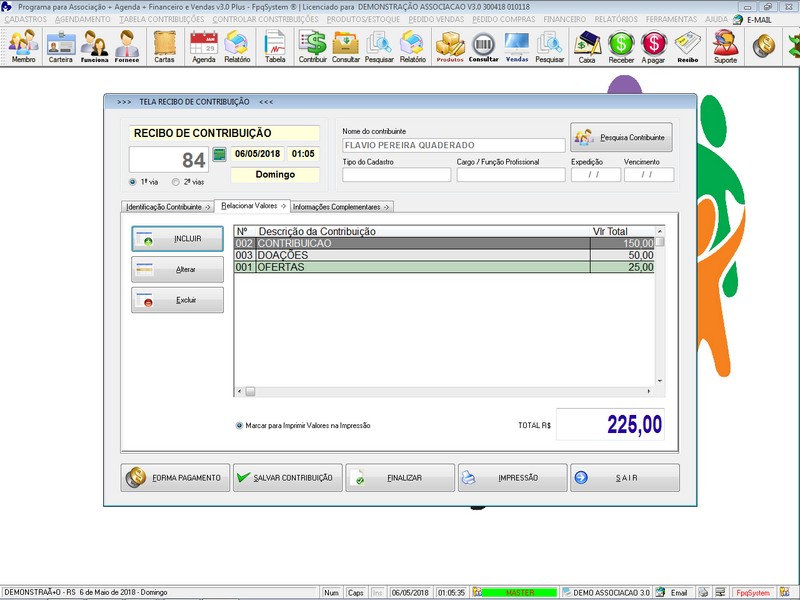800x600 pixels.
Task: Click the SAIR button
Action: click(x=624, y=478)
